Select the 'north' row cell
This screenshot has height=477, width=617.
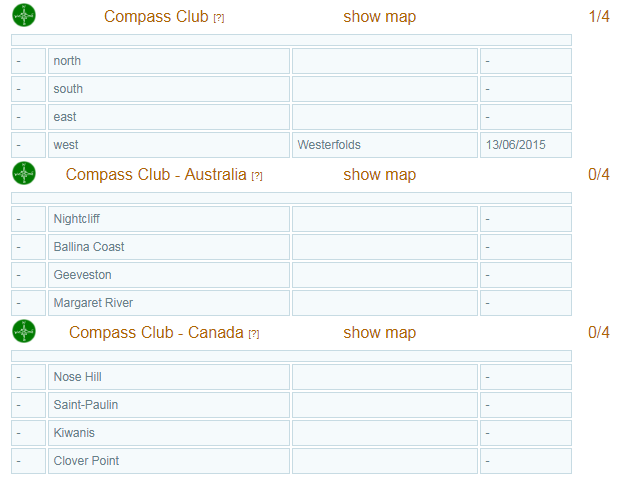[x=169, y=61]
